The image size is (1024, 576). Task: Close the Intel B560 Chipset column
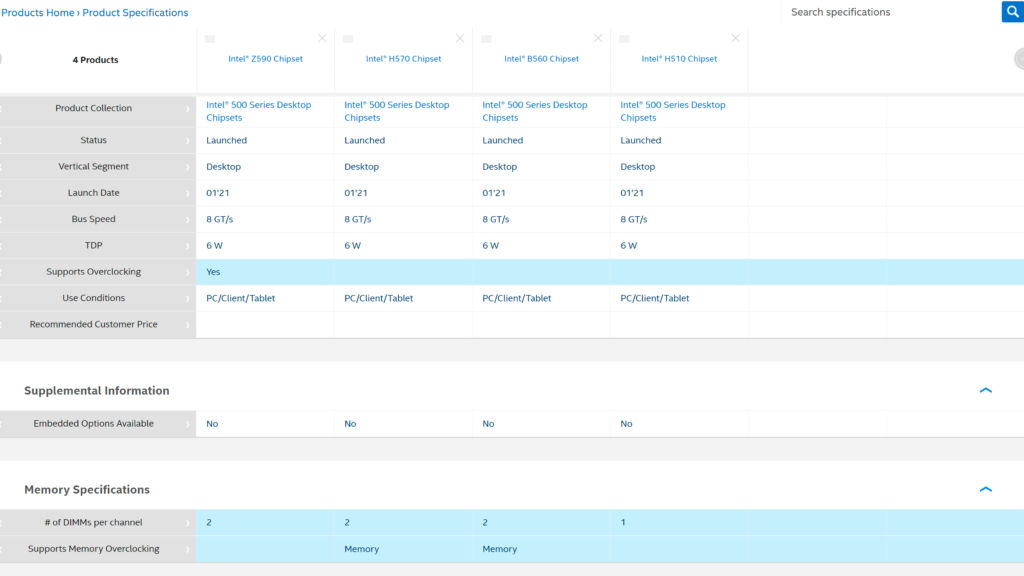(598, 39)
